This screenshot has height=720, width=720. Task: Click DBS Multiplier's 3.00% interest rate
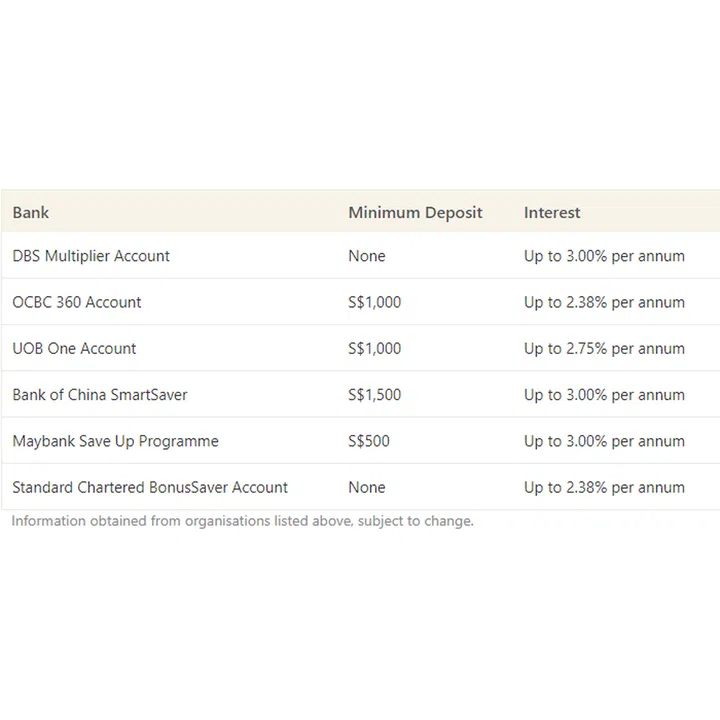[604, 256]
